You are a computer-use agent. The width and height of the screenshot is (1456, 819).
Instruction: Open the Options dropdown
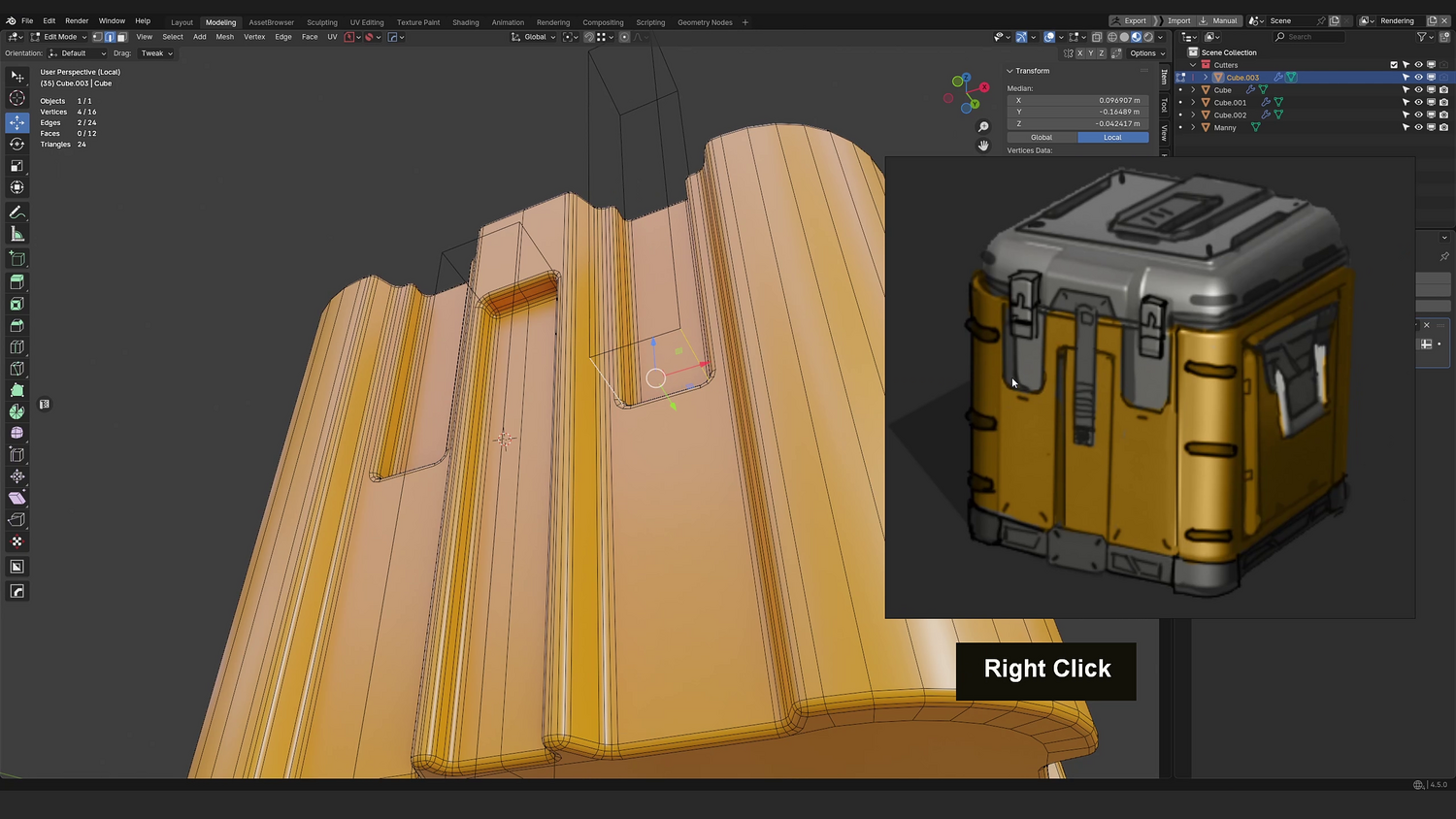(x=1146, y=53)
